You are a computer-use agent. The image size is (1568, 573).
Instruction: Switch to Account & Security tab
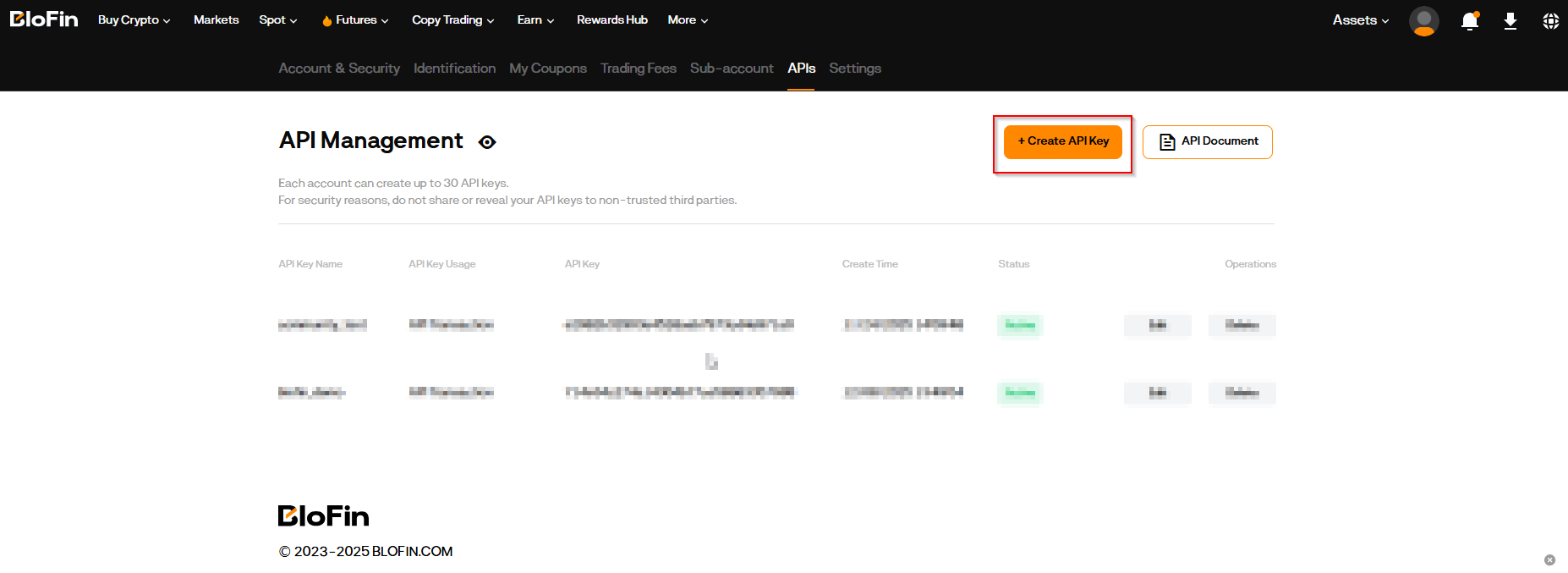click(x=339, y=69)
